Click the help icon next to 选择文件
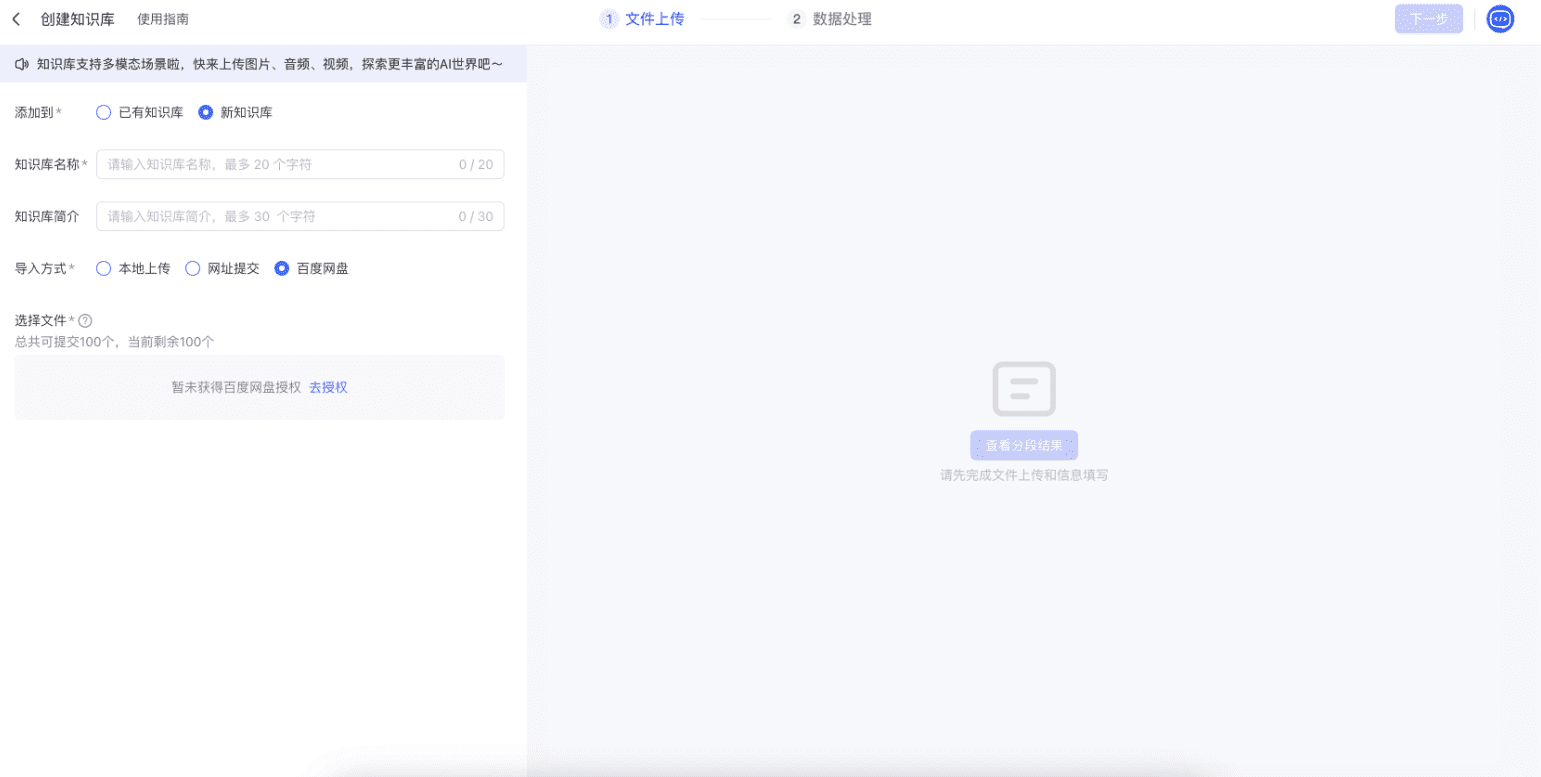The image size is (1541, 777). pyautogui.click(x=85, y=321)
